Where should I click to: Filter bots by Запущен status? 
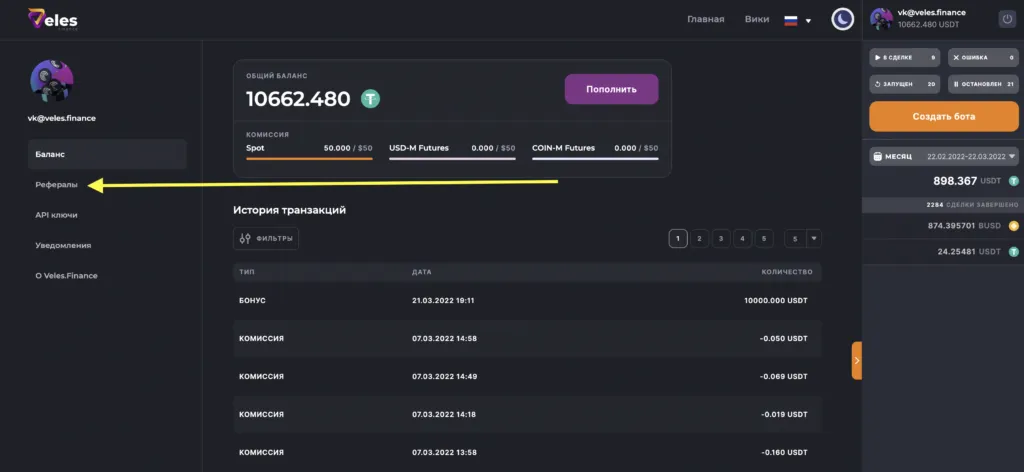click(905, 85)
